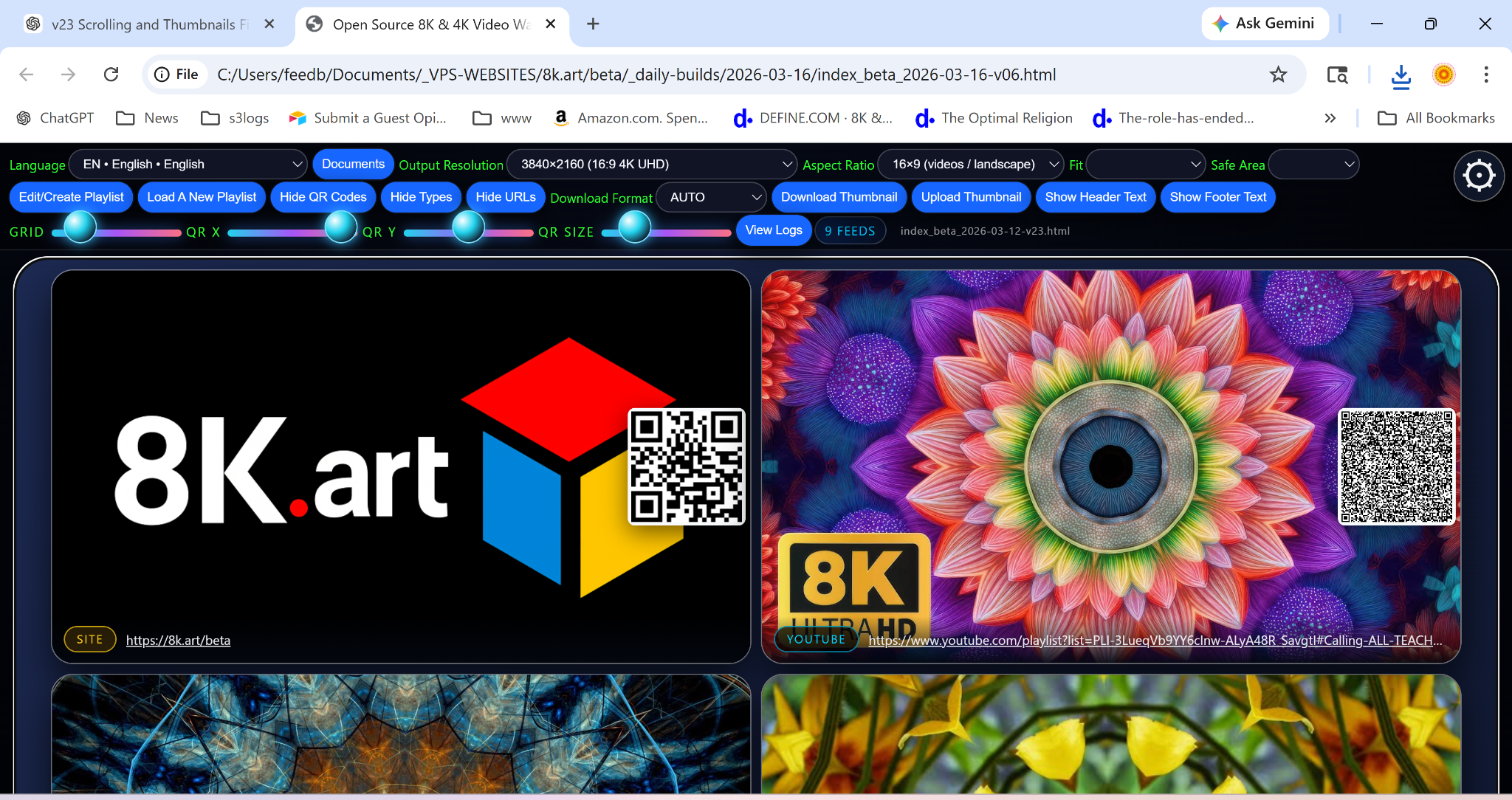Click the 8K.art QR code

click(x=687, y=466)
